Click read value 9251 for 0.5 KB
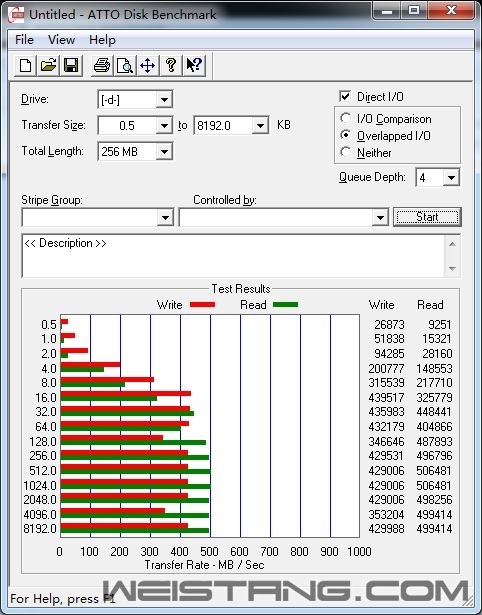The width and height of the screenshot is (482, 615). click(x=440, y=325)
